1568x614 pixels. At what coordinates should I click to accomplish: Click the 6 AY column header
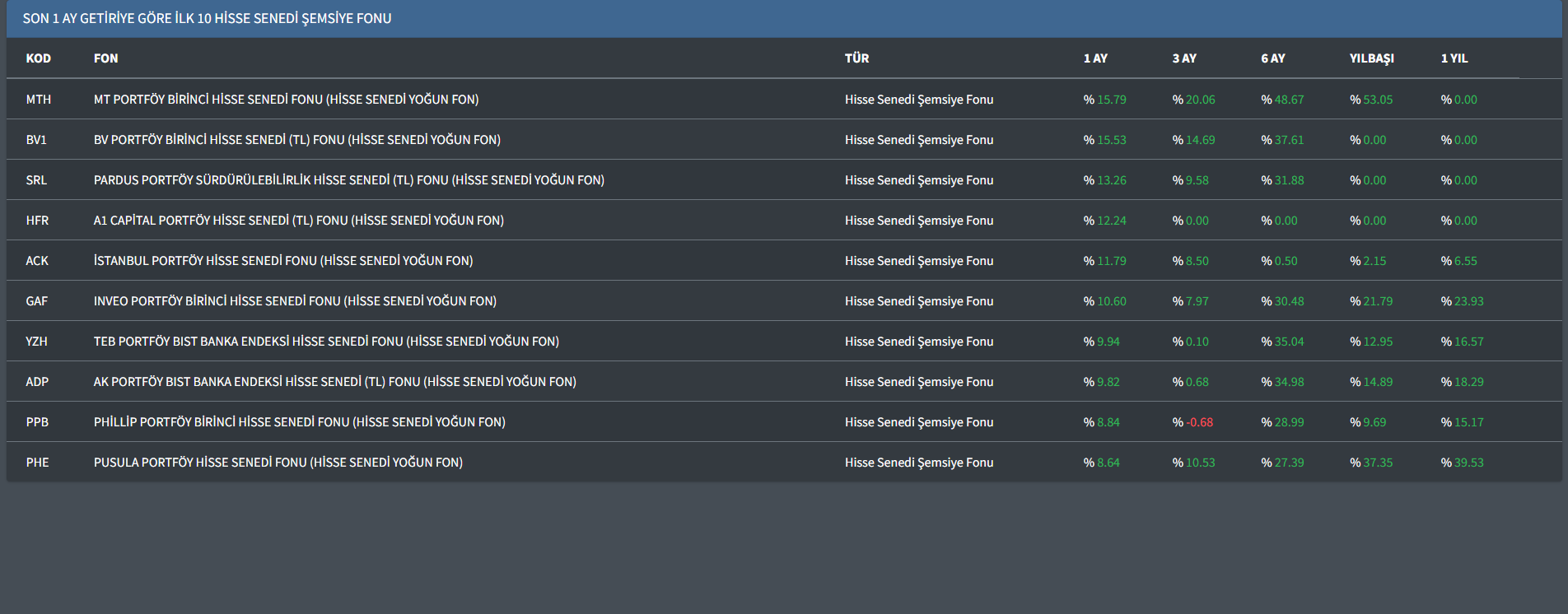coord(1272,58)
